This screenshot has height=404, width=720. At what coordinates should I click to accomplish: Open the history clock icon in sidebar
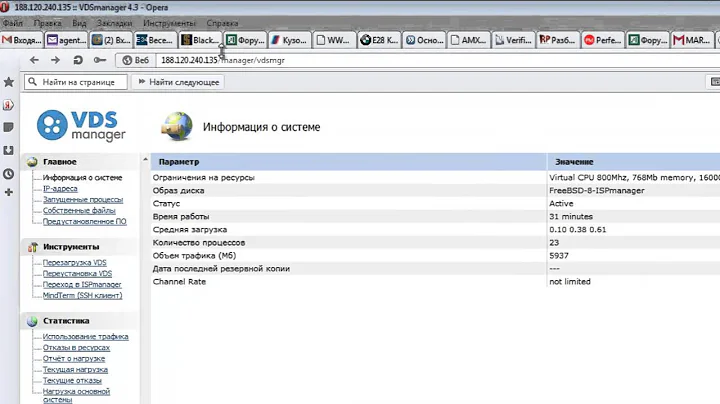point(8,174)
